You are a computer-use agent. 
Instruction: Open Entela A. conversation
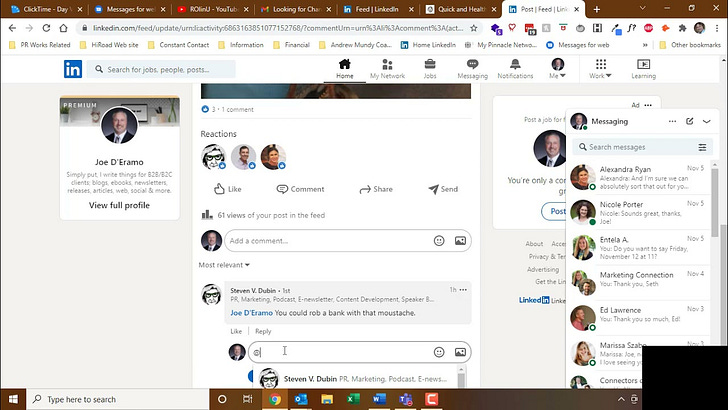[x=638, y=248]
